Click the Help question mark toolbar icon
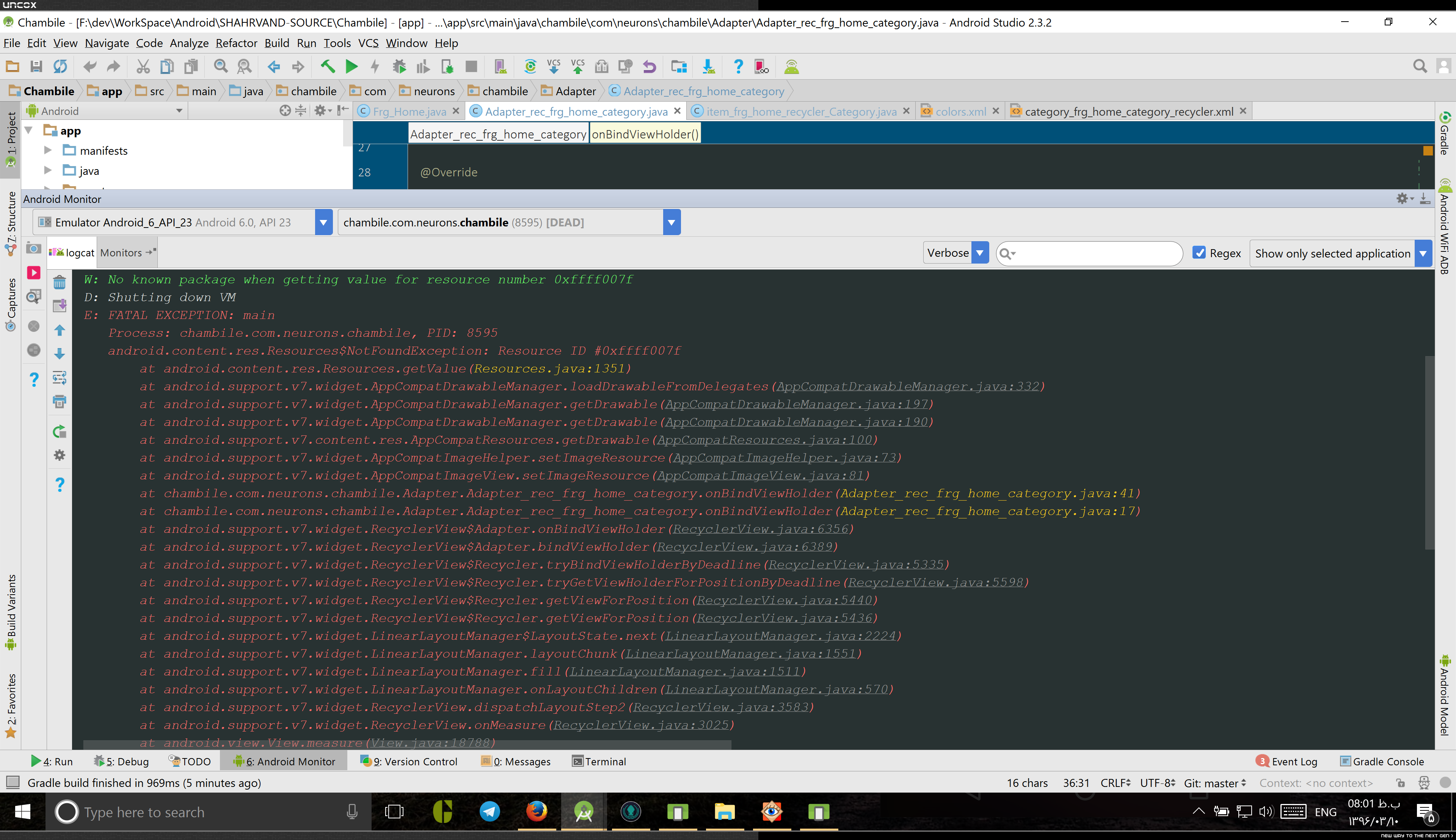This screenshot has width=1456, height=840. click(738, 67)
